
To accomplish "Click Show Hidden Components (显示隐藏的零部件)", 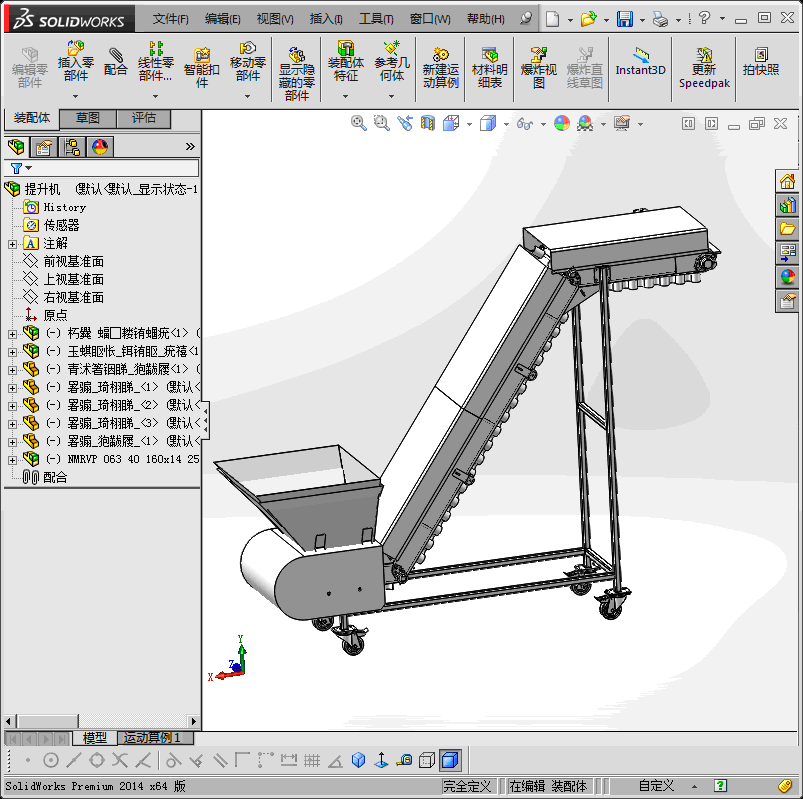I will pos(297,73).
